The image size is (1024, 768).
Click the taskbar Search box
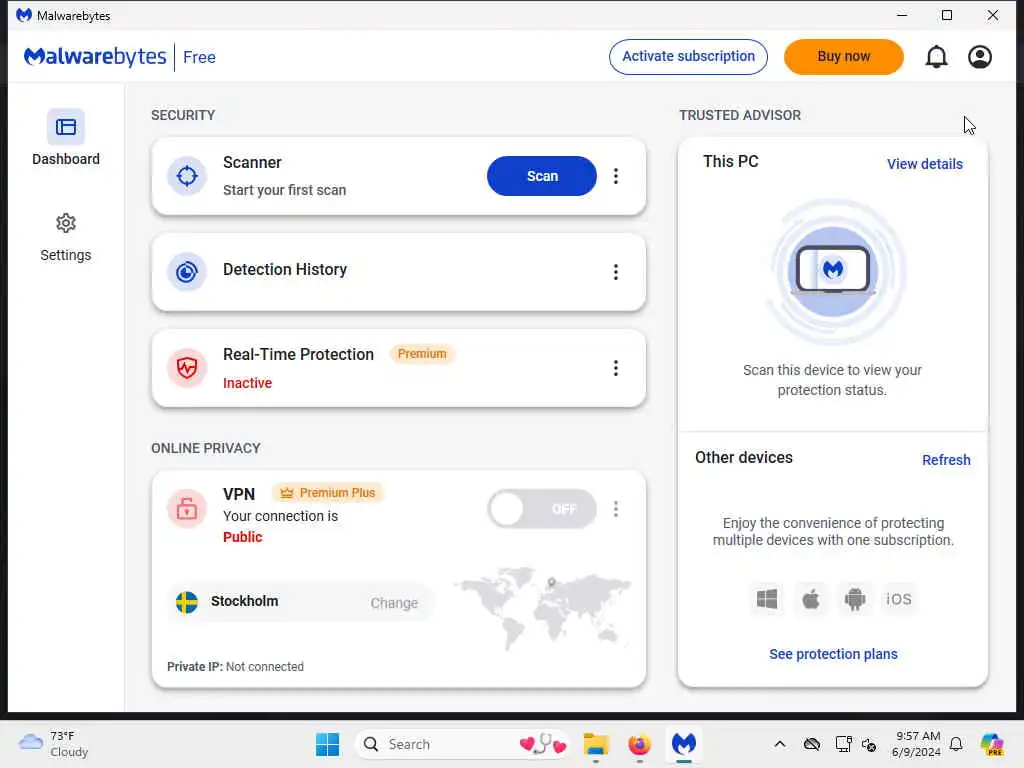pos(462,744)
